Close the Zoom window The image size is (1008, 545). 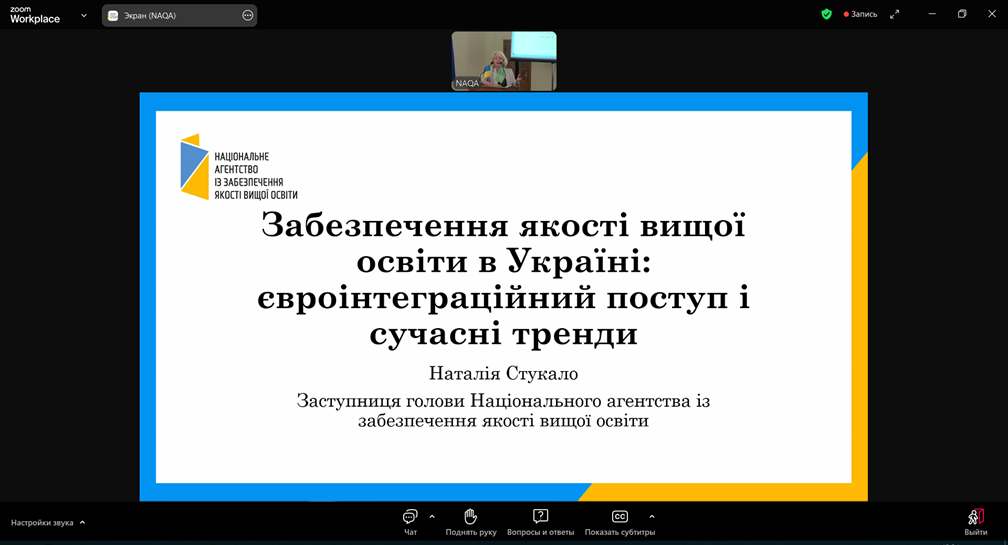click(x=992, y=13)
